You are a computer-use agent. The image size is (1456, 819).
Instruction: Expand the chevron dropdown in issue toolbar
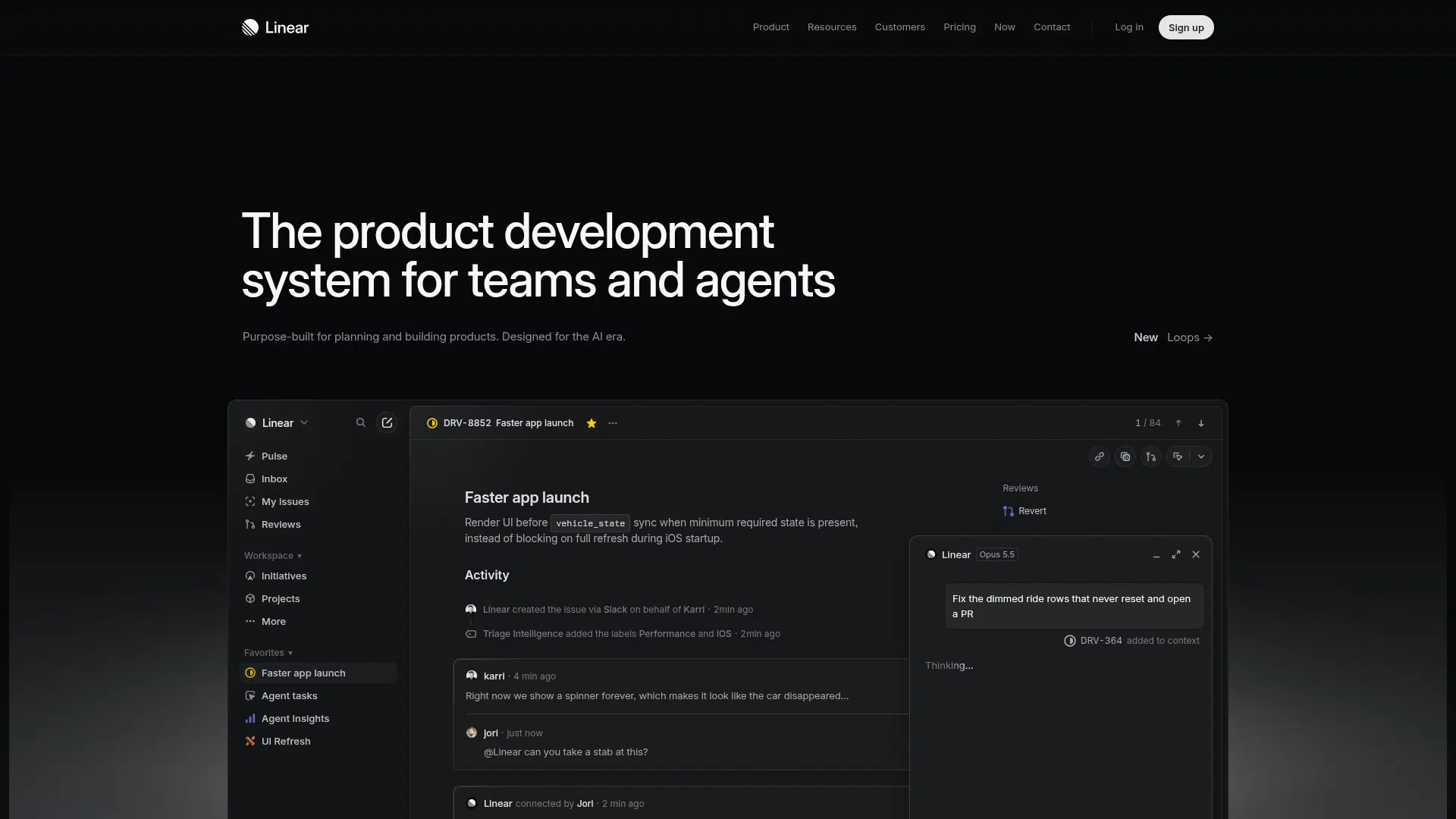(x=1201, y=457)
